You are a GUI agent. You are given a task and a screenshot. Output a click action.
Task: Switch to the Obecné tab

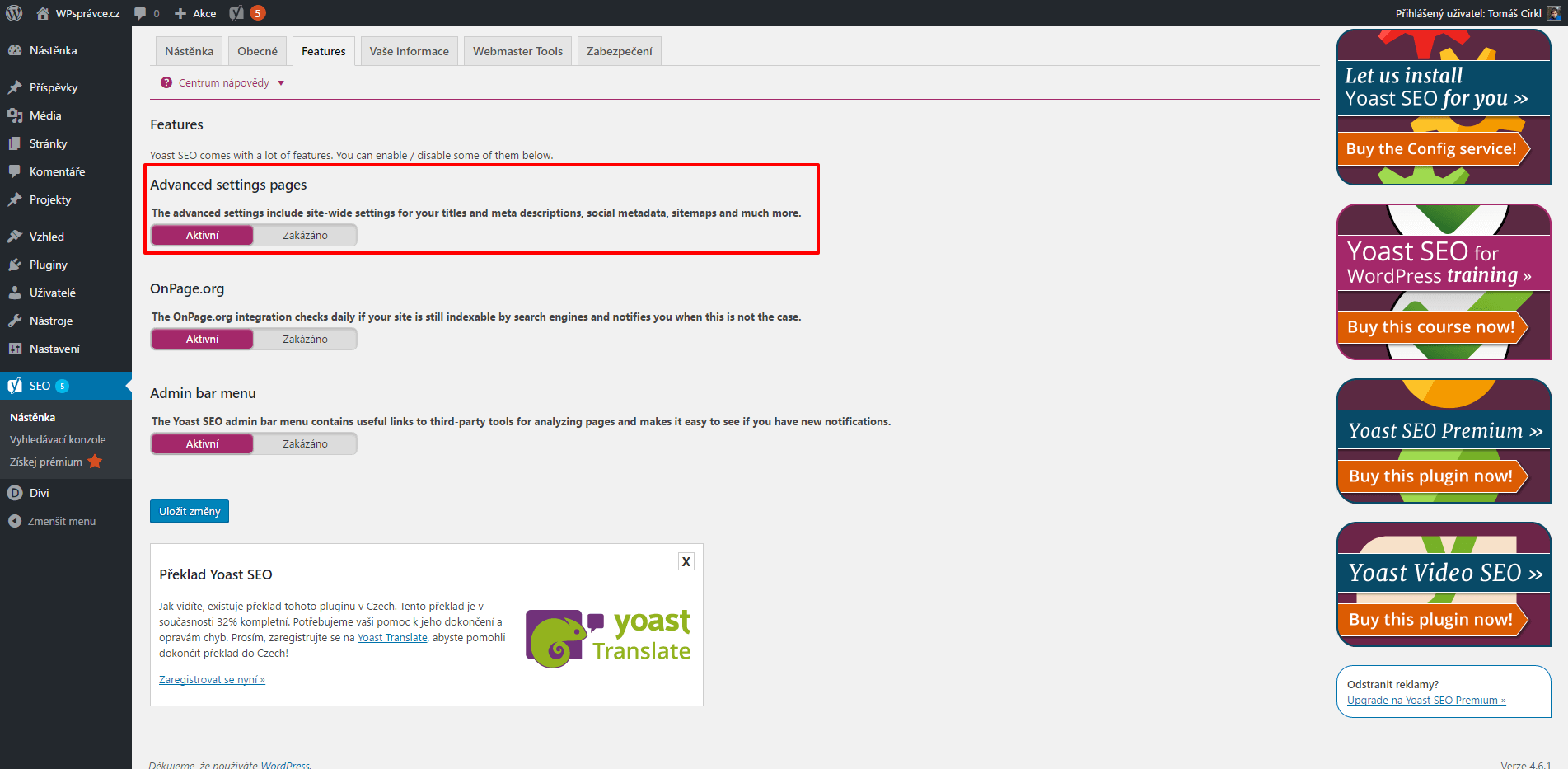pos(258,51)
